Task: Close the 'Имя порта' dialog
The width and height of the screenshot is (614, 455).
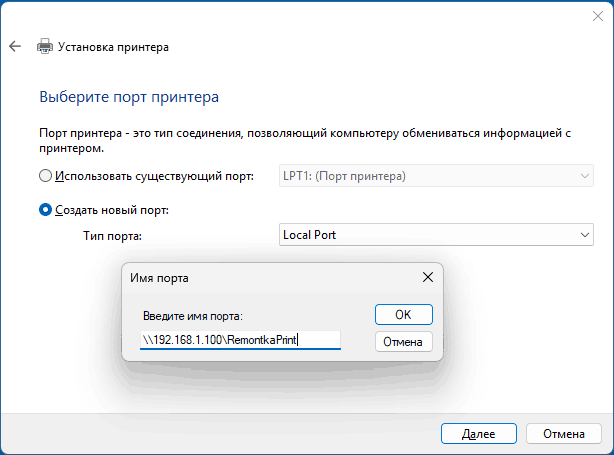Action: point(428,277)
